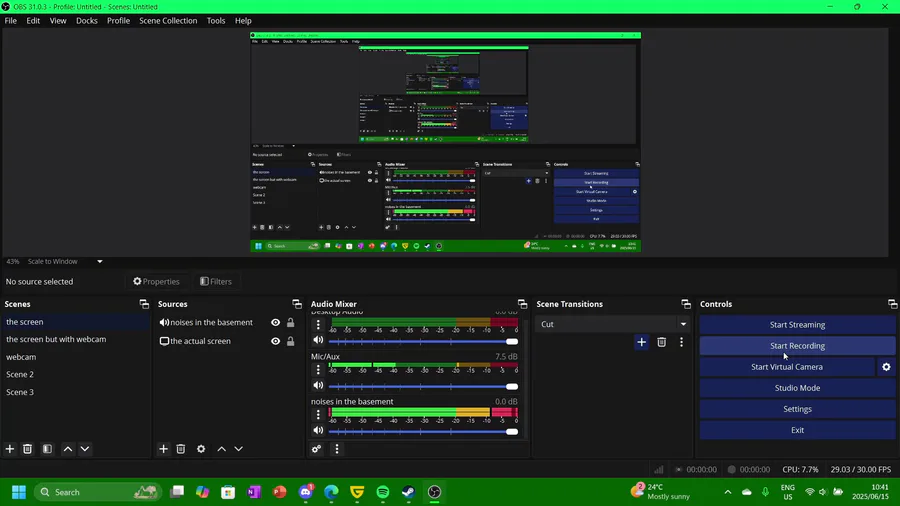Screen dimensions: 900x506
Task: Open the Scene Collection menu
Action: [168, 21]
